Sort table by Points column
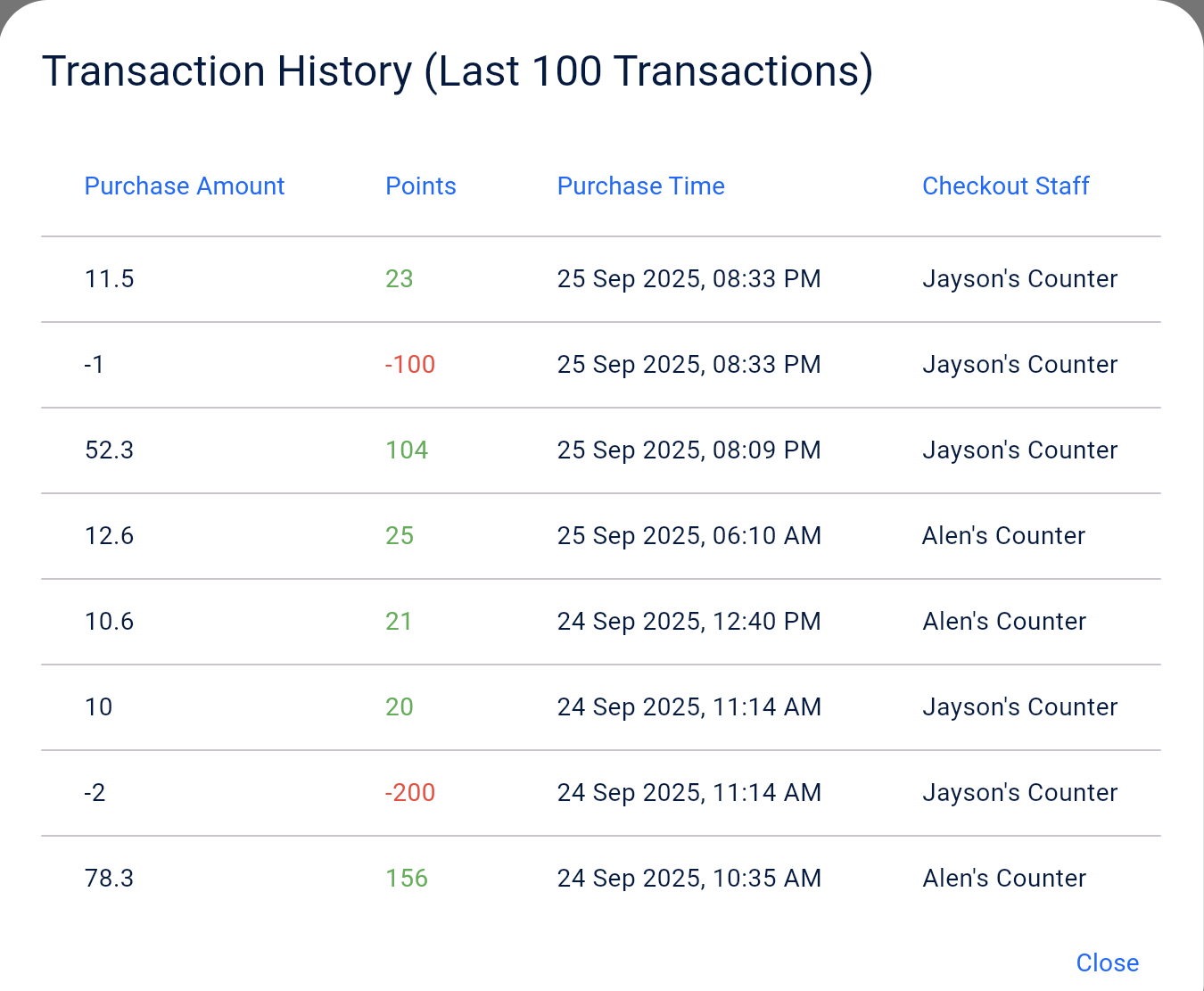The height and width of the screenshot is (991, 1204). coord(420,186)
